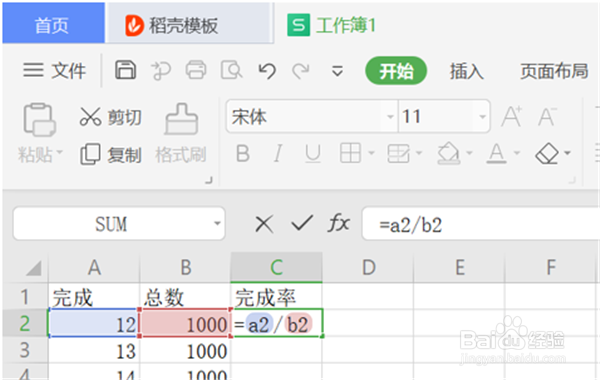The width and height of the screenshot is (600, 380).
Task: Click the formula bar showing =a2/b2
Action: pyautogui.click(x=481, y=224)
